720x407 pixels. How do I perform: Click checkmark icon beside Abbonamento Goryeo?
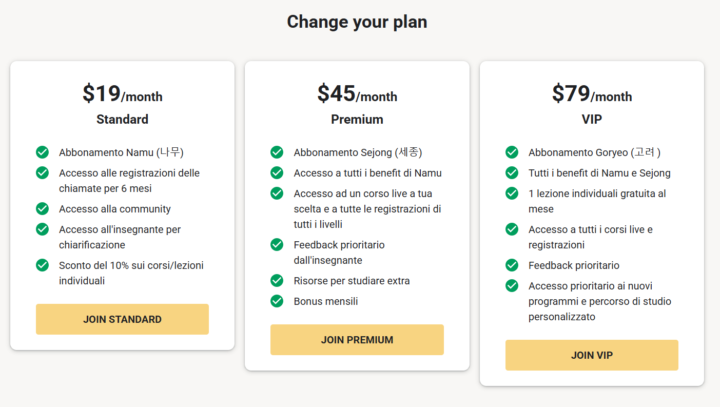[x=512, y=152]
